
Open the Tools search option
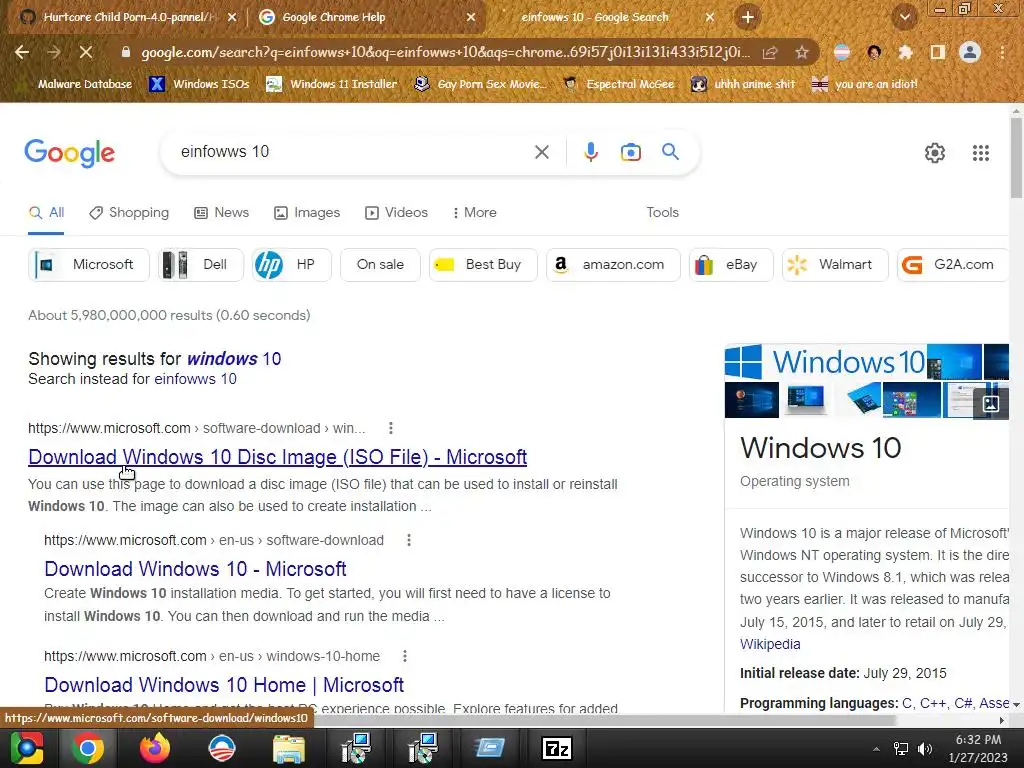tap(662, 212)
